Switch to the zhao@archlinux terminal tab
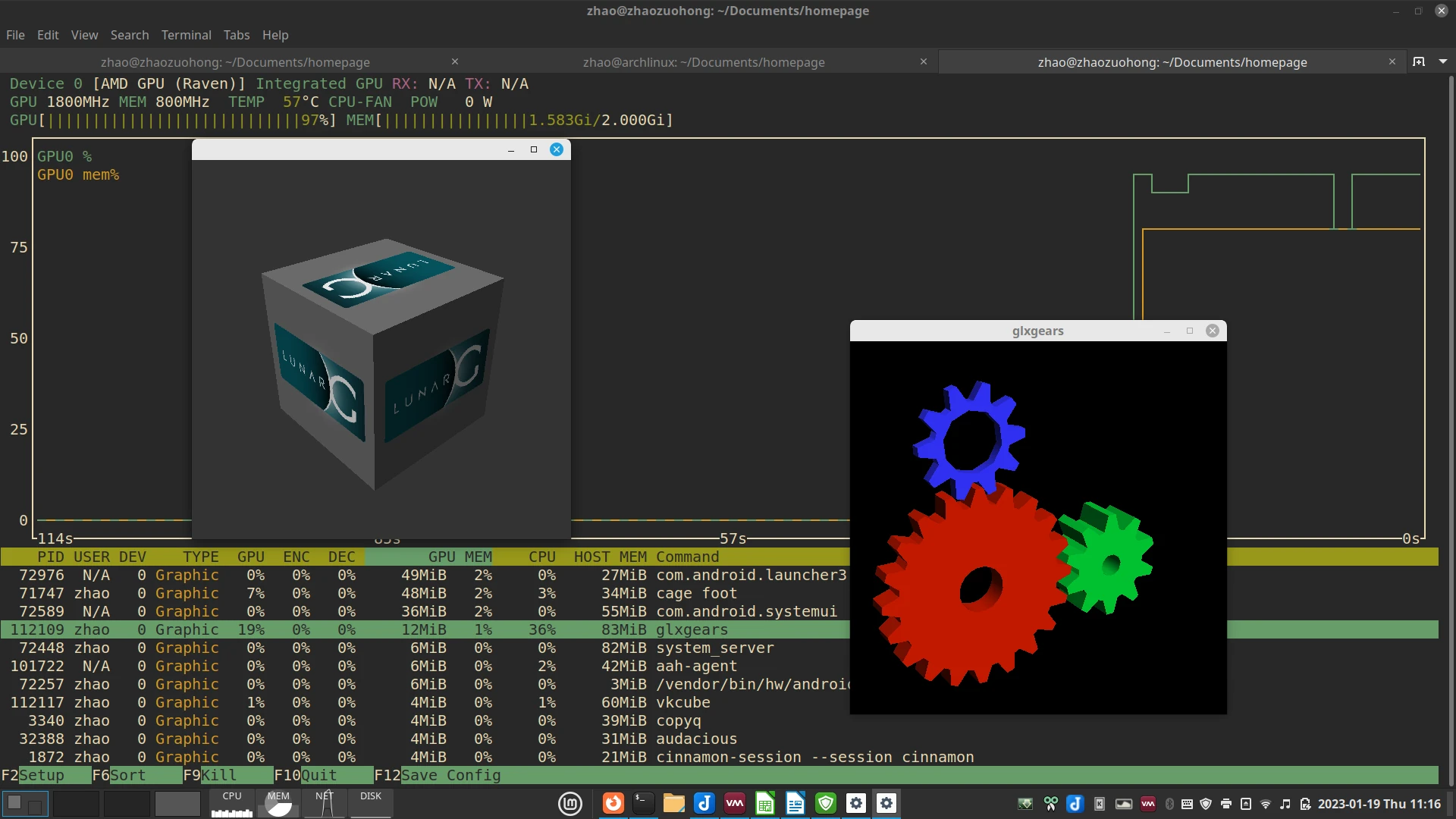The height and width of the screenshot is (819, 1456). click(703, 62)
